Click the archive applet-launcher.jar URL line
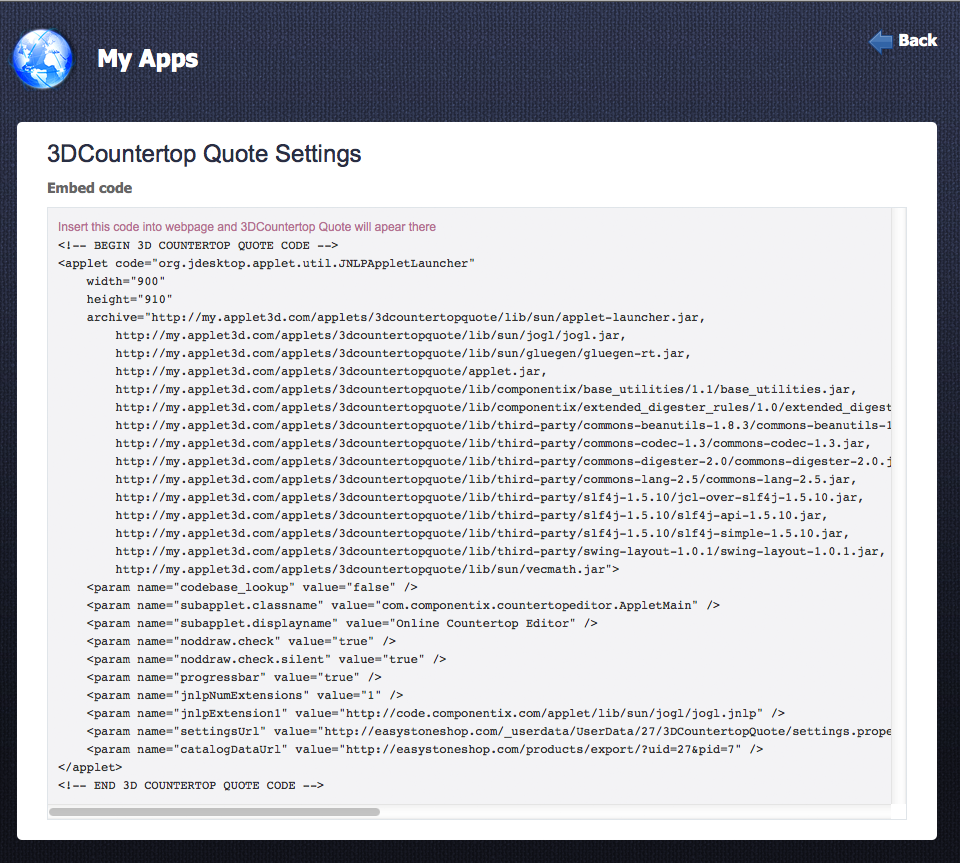The height and width of the screenshot is (863, 960). coord(396,317)
